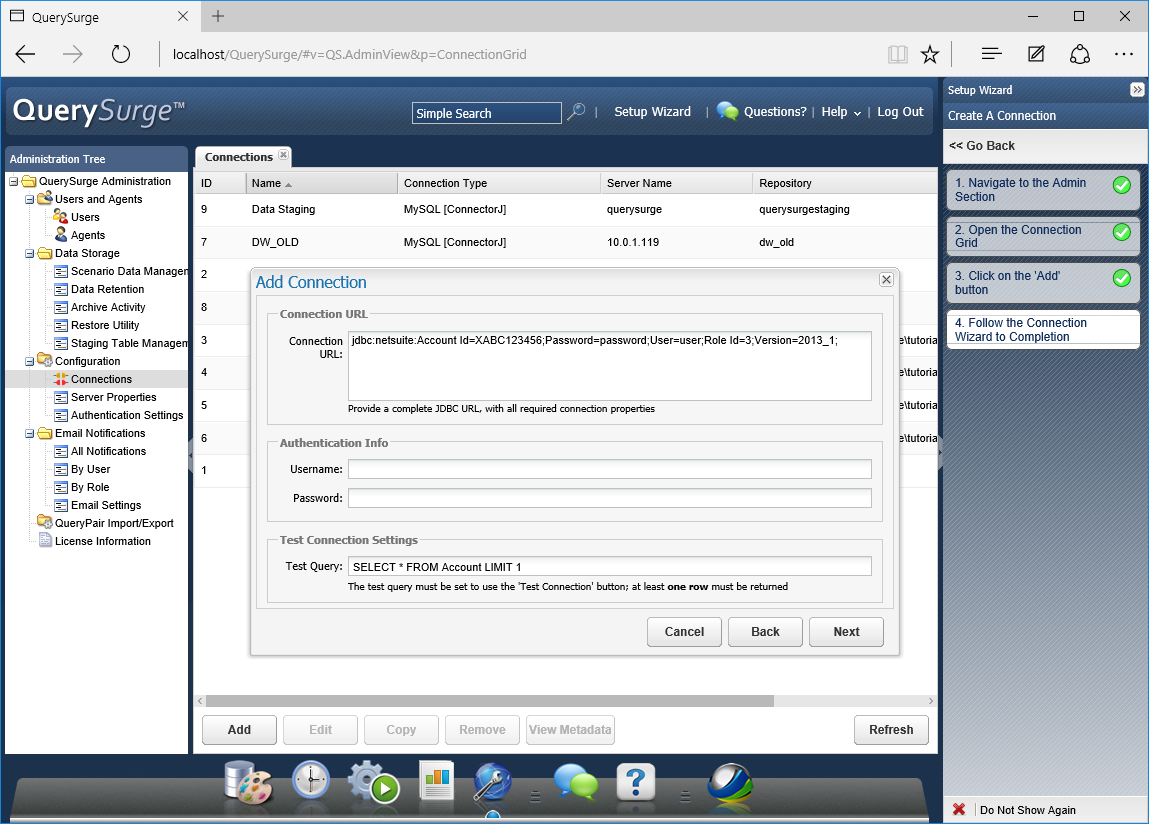Screen dimensions: 1149x824
Task: Click the magnifying glass search icon
Action: tap(576, 113)
